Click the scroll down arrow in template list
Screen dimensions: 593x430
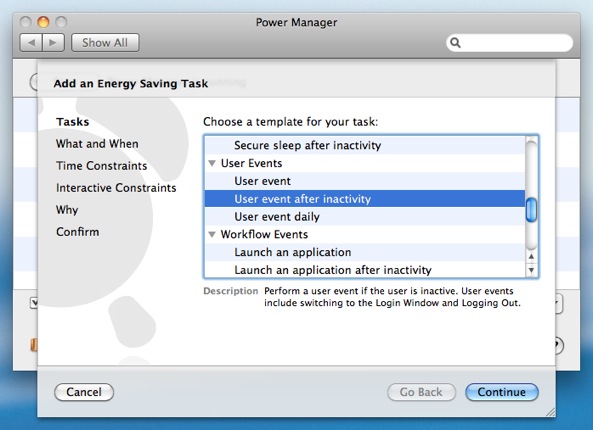click(531, 270)
